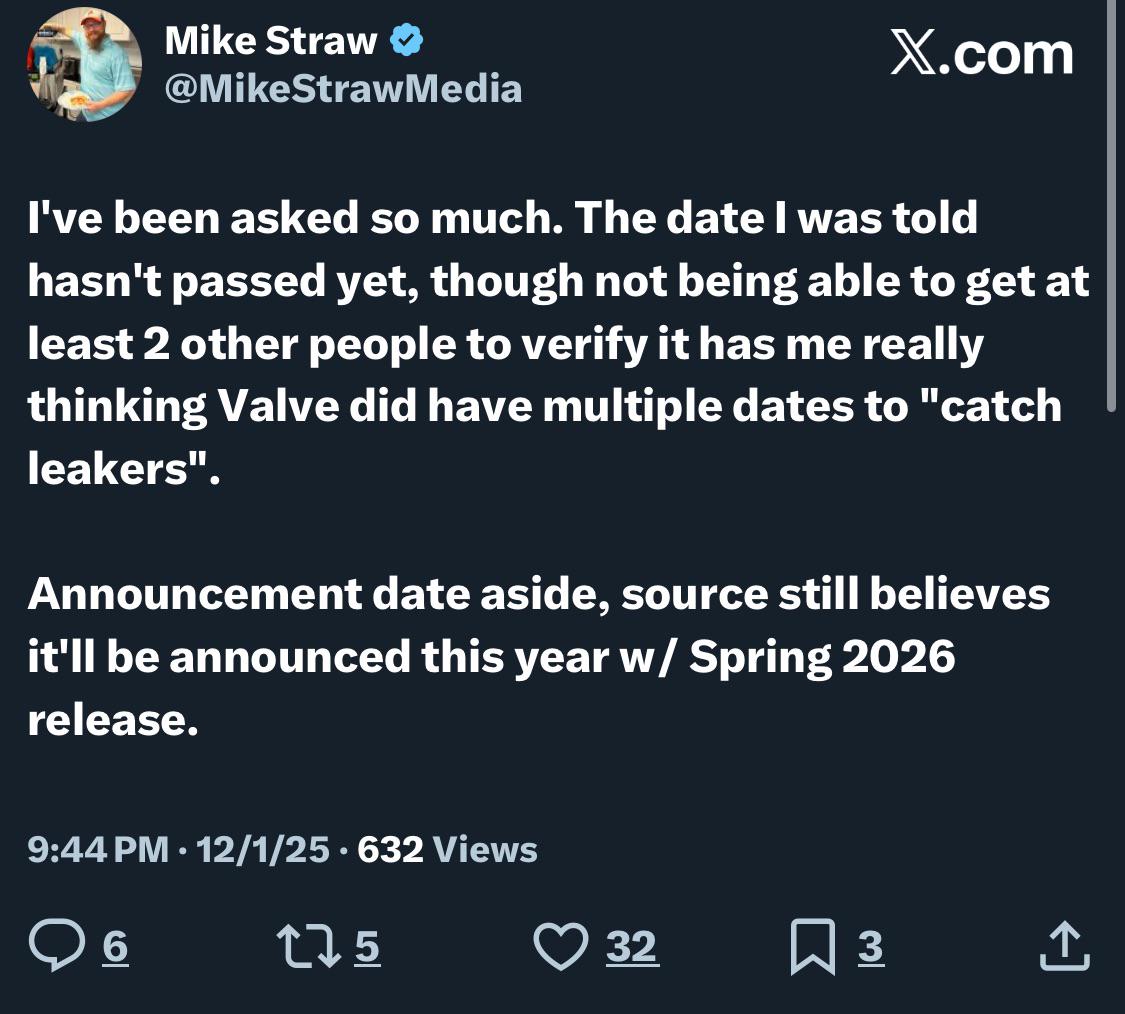The height and width of the screenshot is (1014, 1125).
Task: Click the bookmark count 3
Action: (x=871, y=946)
